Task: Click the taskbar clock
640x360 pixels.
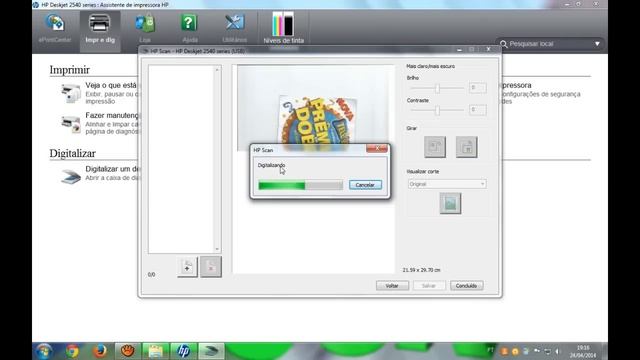Action: (583, 351)
